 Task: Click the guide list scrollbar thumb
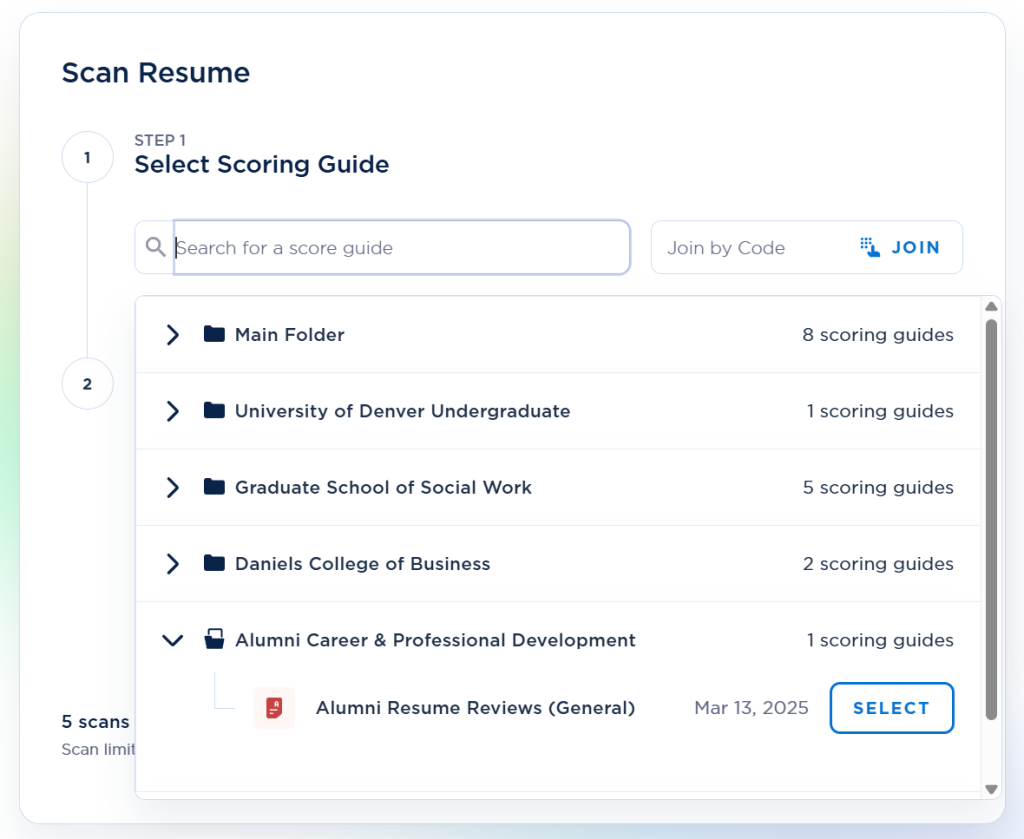[x=991, y=520]
